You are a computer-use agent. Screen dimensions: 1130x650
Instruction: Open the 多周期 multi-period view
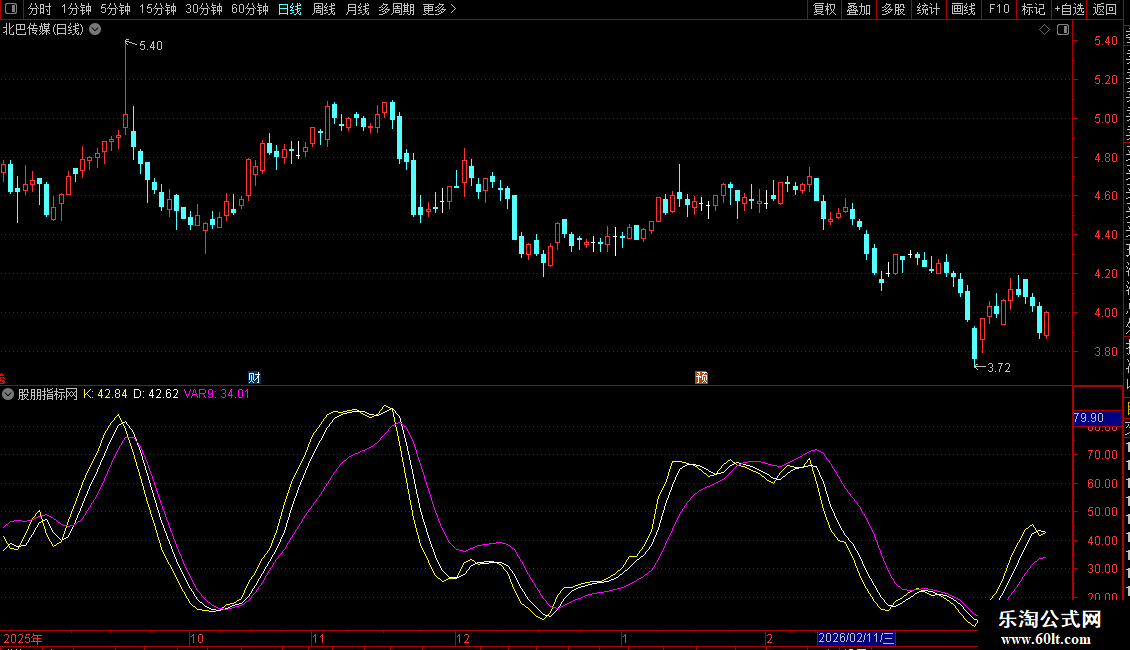[x=396, y=9]
